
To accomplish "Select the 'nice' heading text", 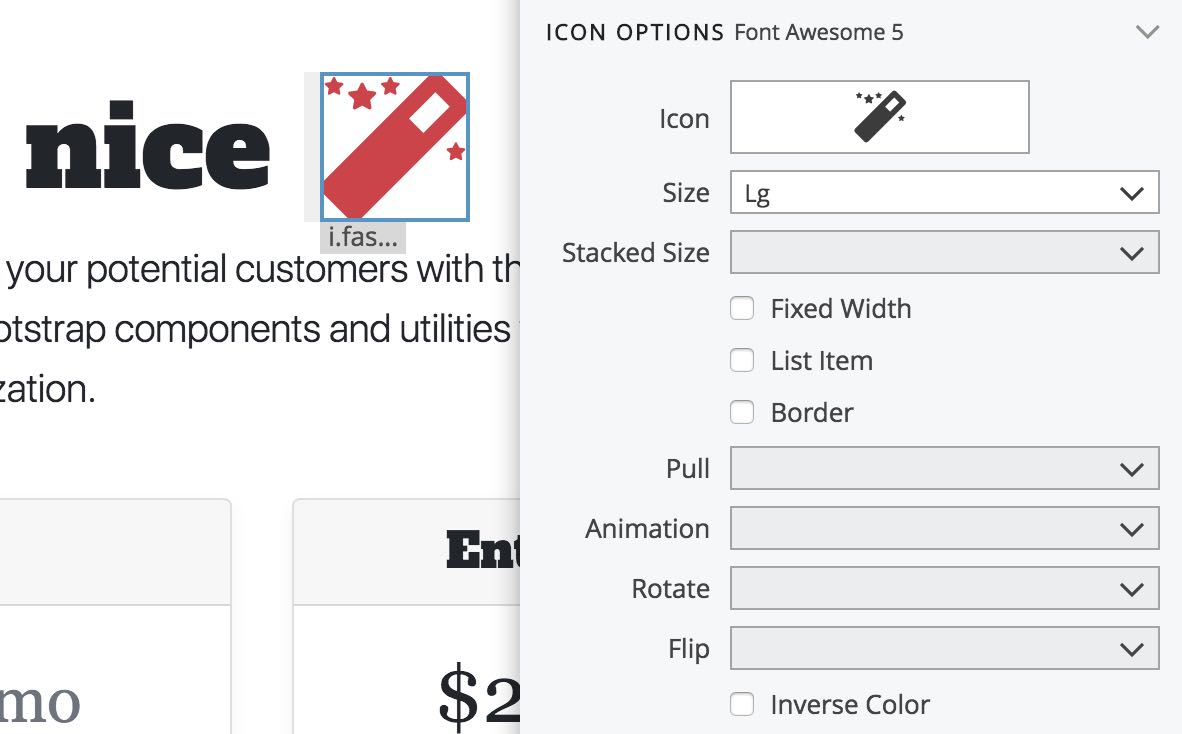I will 148,145.
